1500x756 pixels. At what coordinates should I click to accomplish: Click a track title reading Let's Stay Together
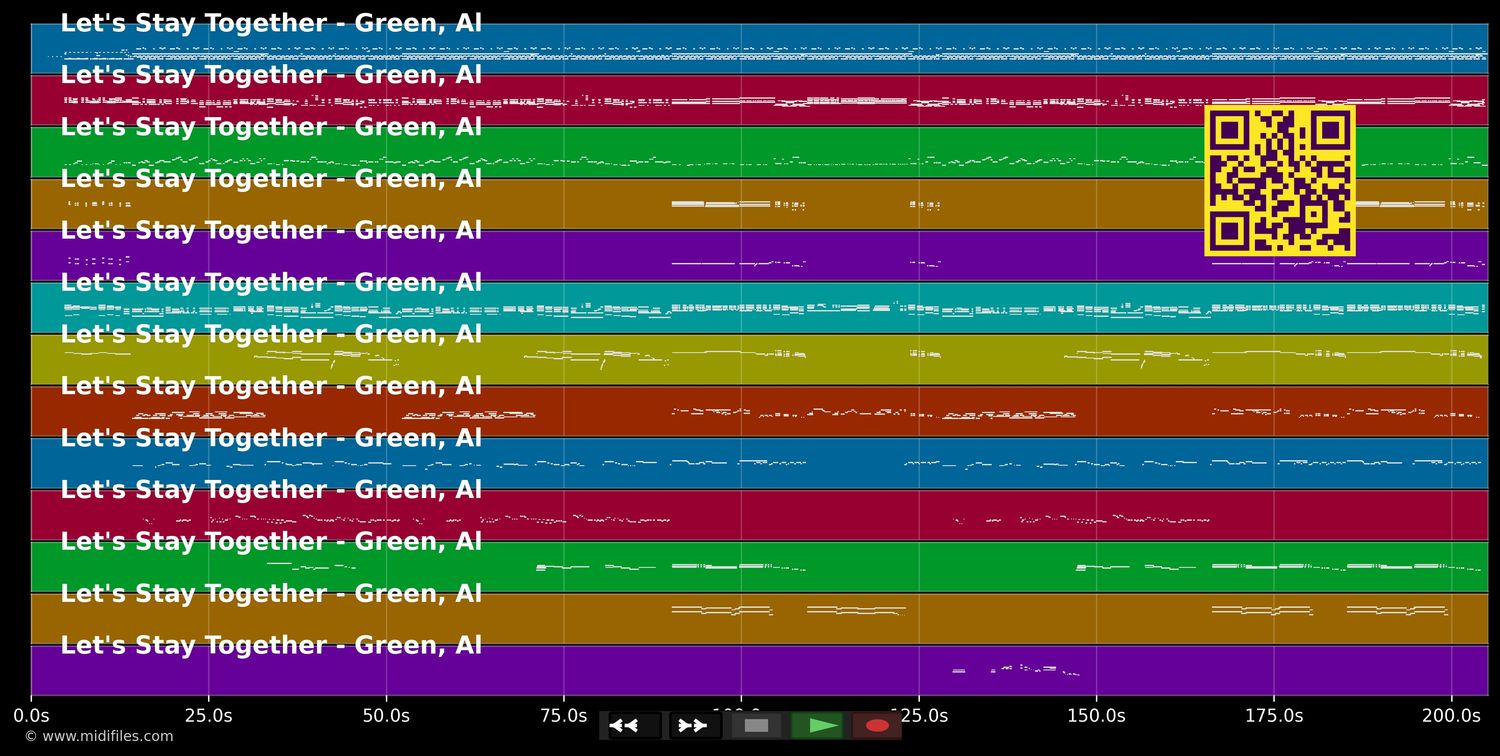coord(270,22)
